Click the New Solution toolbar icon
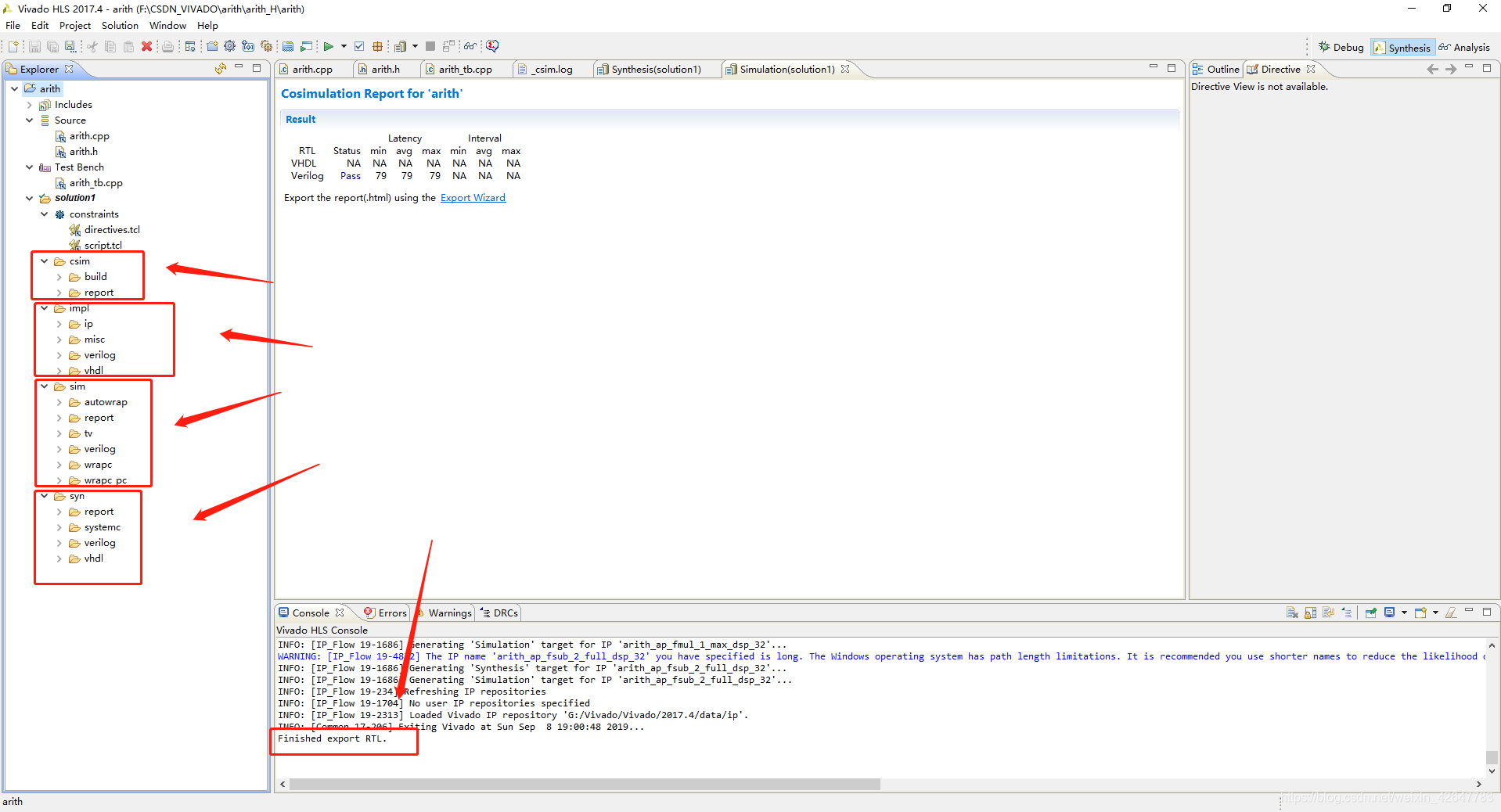1501x812 pixels. (x=248, y=46)
